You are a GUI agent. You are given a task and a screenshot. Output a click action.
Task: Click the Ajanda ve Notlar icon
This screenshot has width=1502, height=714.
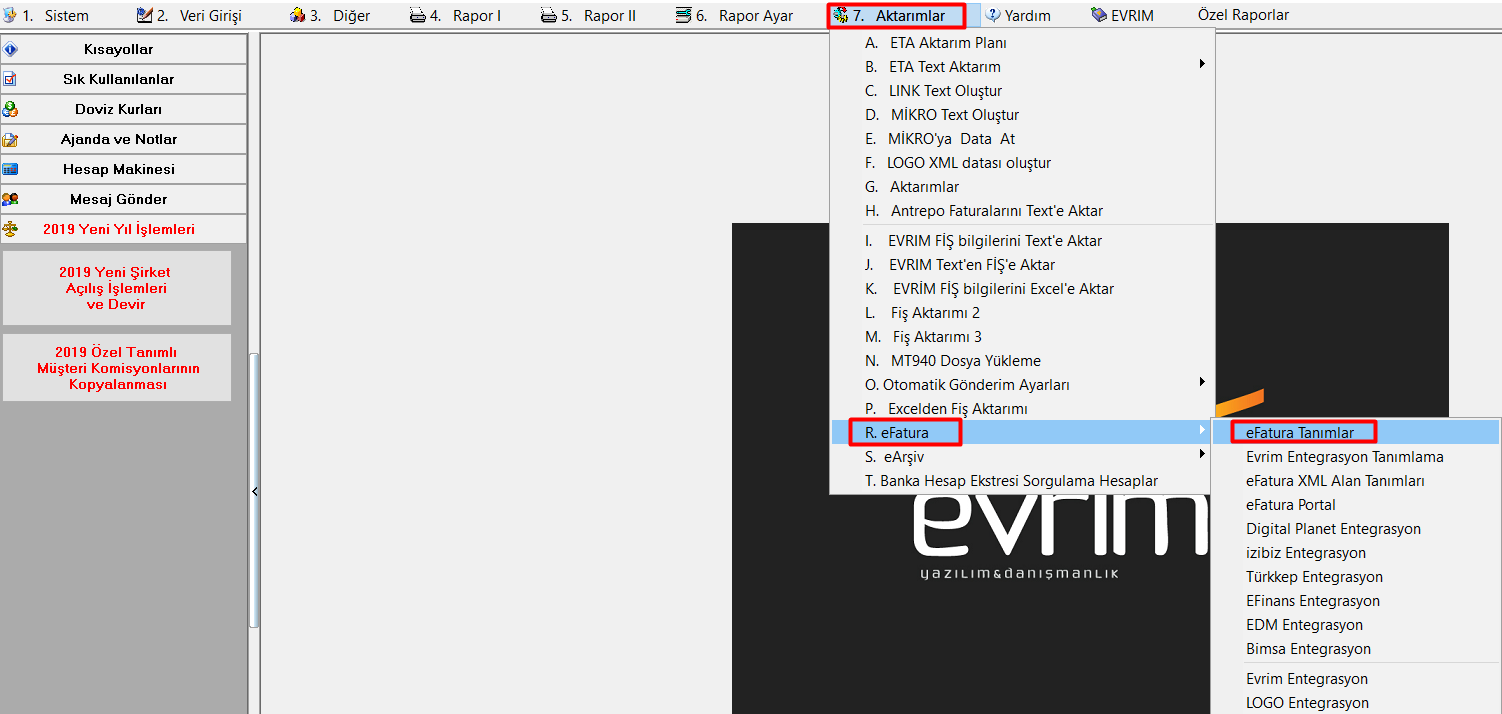10,139
